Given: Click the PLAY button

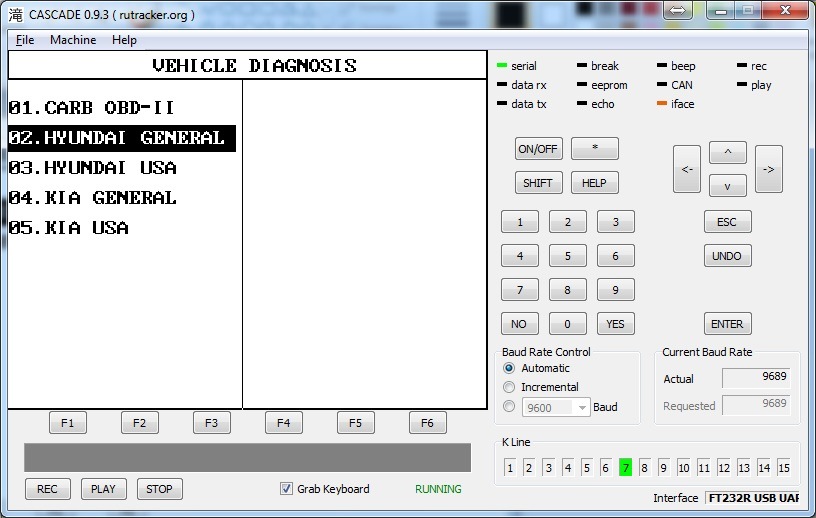Looking at the screenshot, I should pos(104,489).
